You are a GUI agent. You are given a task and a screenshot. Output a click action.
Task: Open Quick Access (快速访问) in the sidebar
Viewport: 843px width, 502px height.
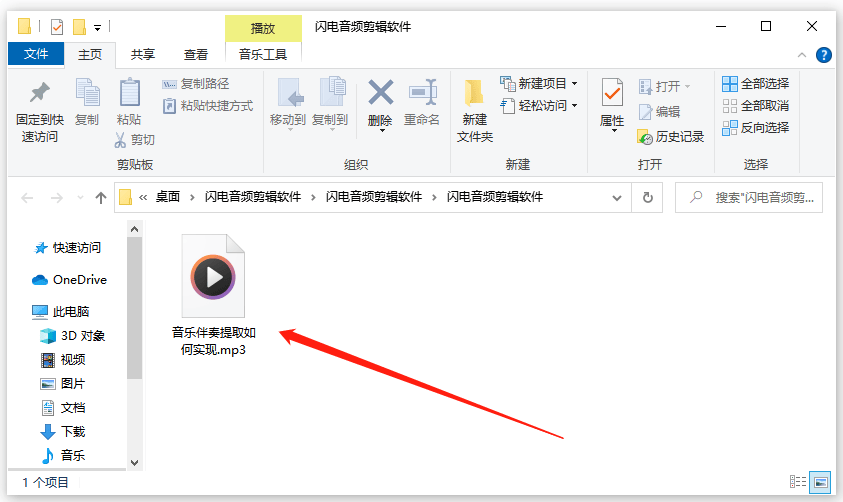point(67,248)
